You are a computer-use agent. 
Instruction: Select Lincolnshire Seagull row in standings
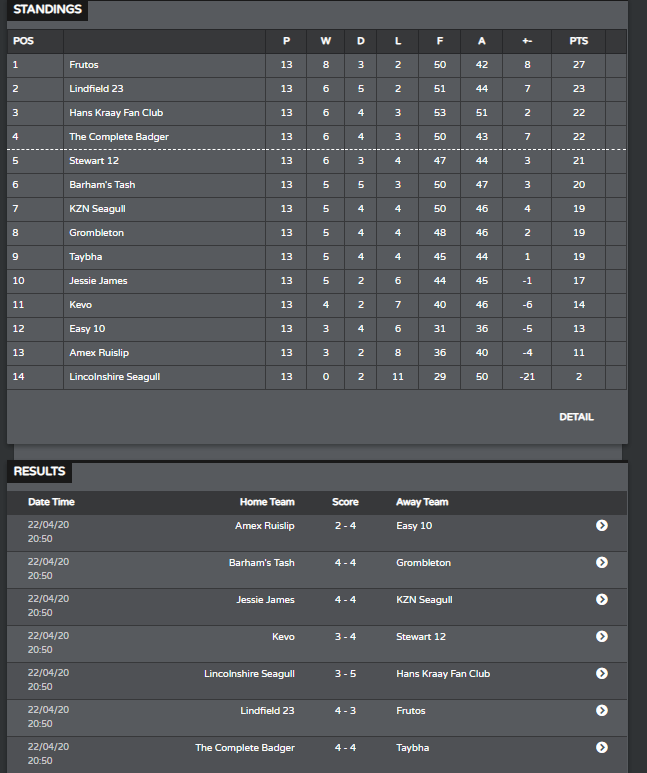(x=317, y=377)
